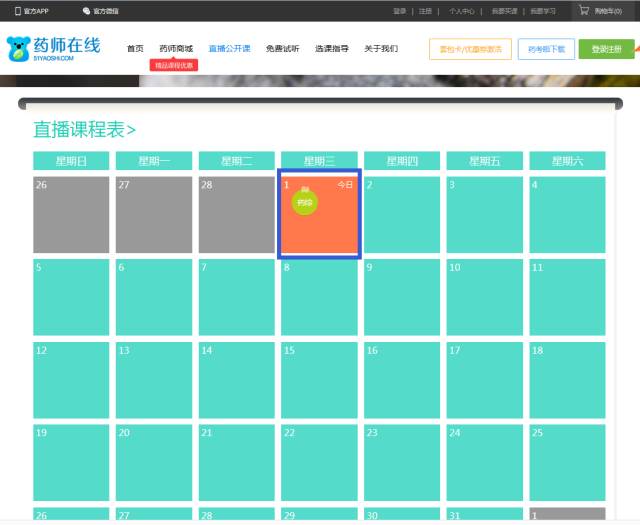Click the WeChat icon beside 官方微信
The height and width of the screenshot is (525, 640).
tap(87, 11)
